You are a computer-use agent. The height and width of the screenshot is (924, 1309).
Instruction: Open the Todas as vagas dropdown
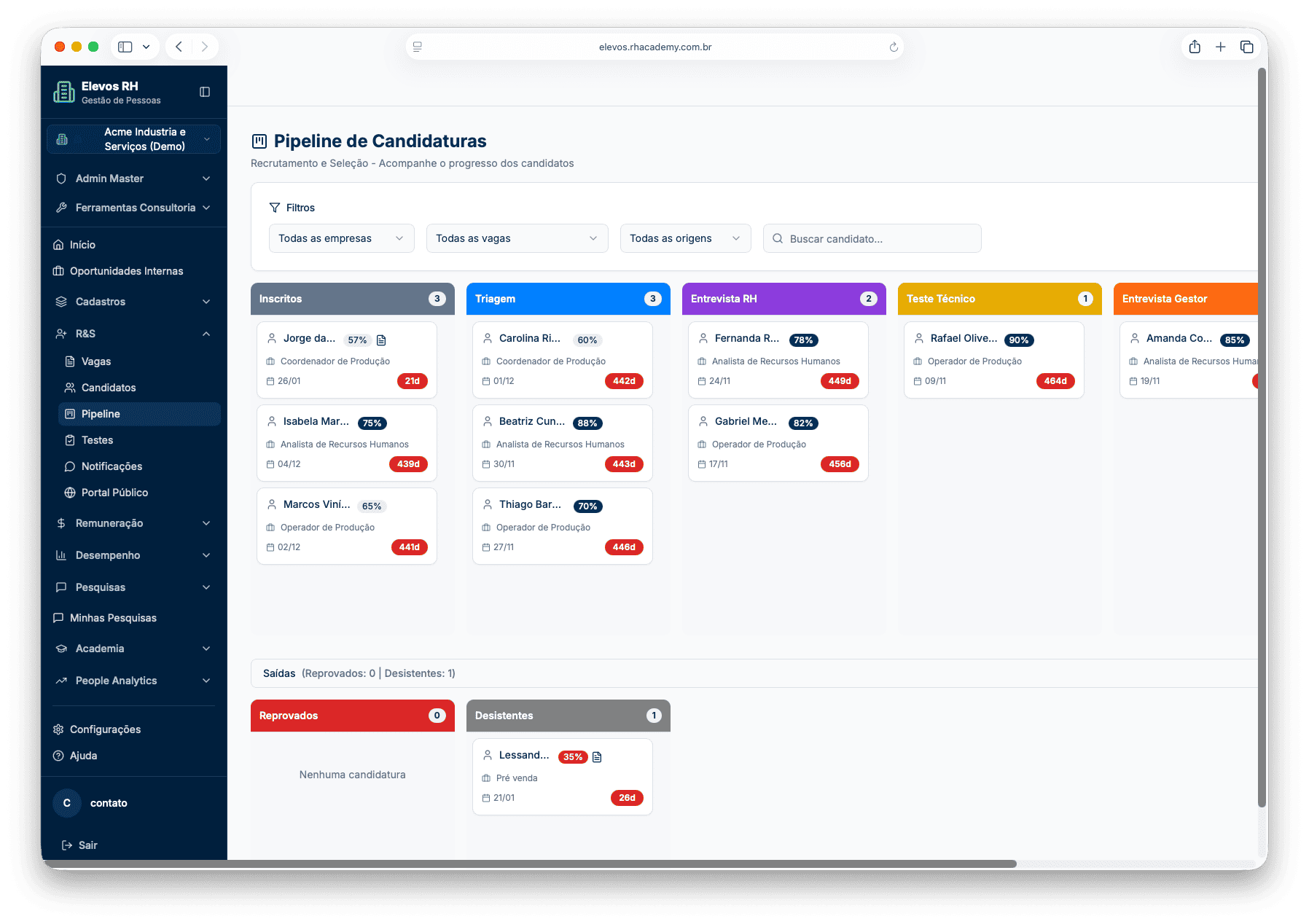[x=517, y=238]
